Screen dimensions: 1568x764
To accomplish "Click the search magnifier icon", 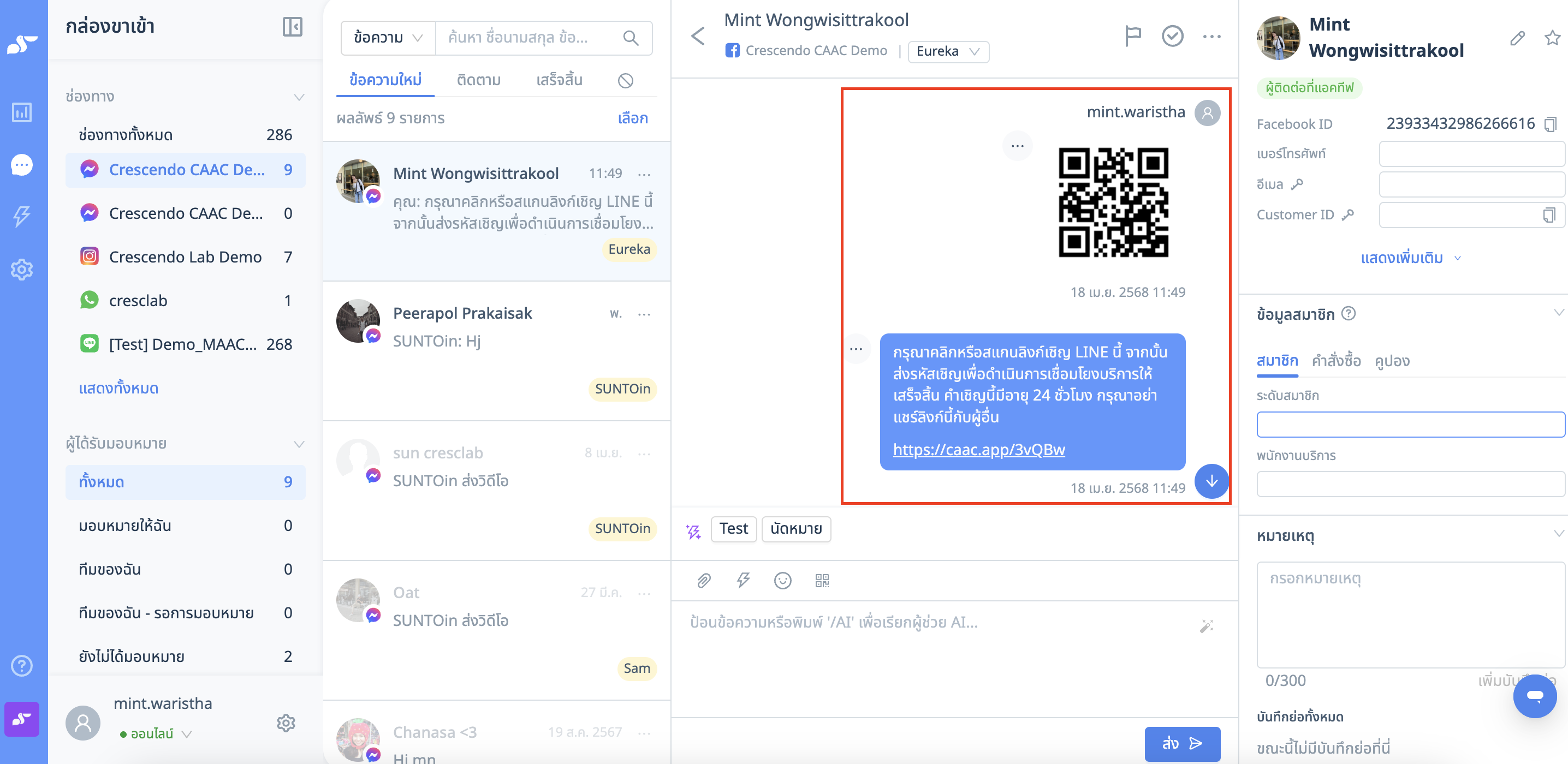I will coord(631,38).
